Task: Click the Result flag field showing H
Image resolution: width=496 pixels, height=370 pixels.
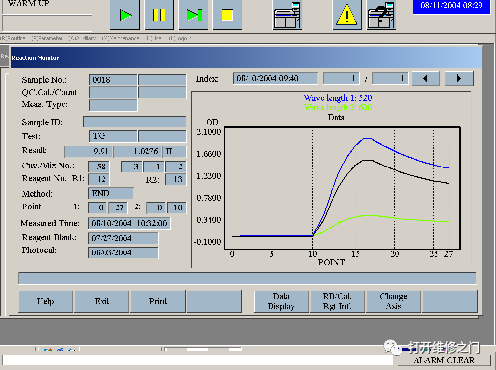Action: pos(174,151)
